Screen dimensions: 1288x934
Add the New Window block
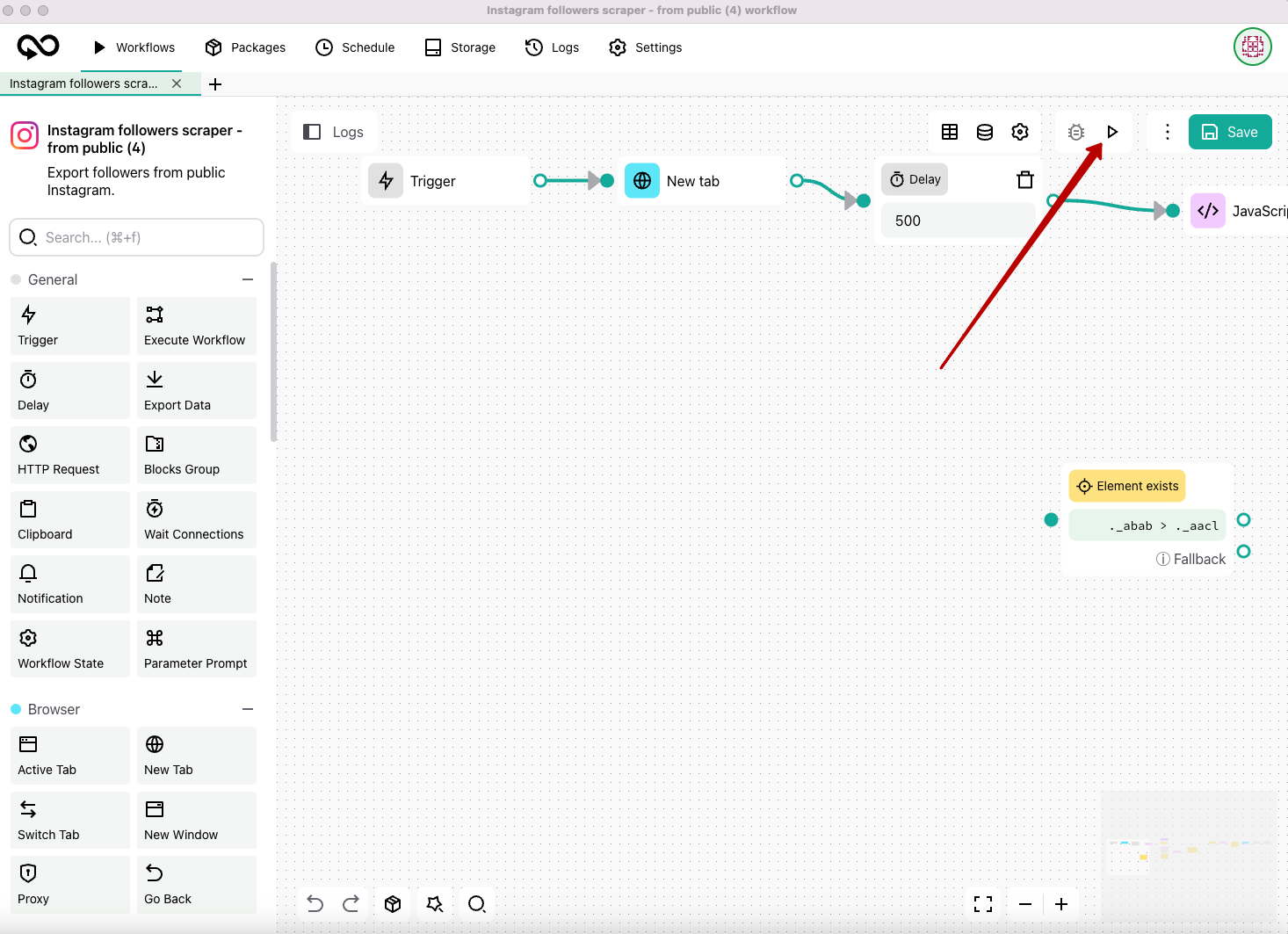pos(197,821)
